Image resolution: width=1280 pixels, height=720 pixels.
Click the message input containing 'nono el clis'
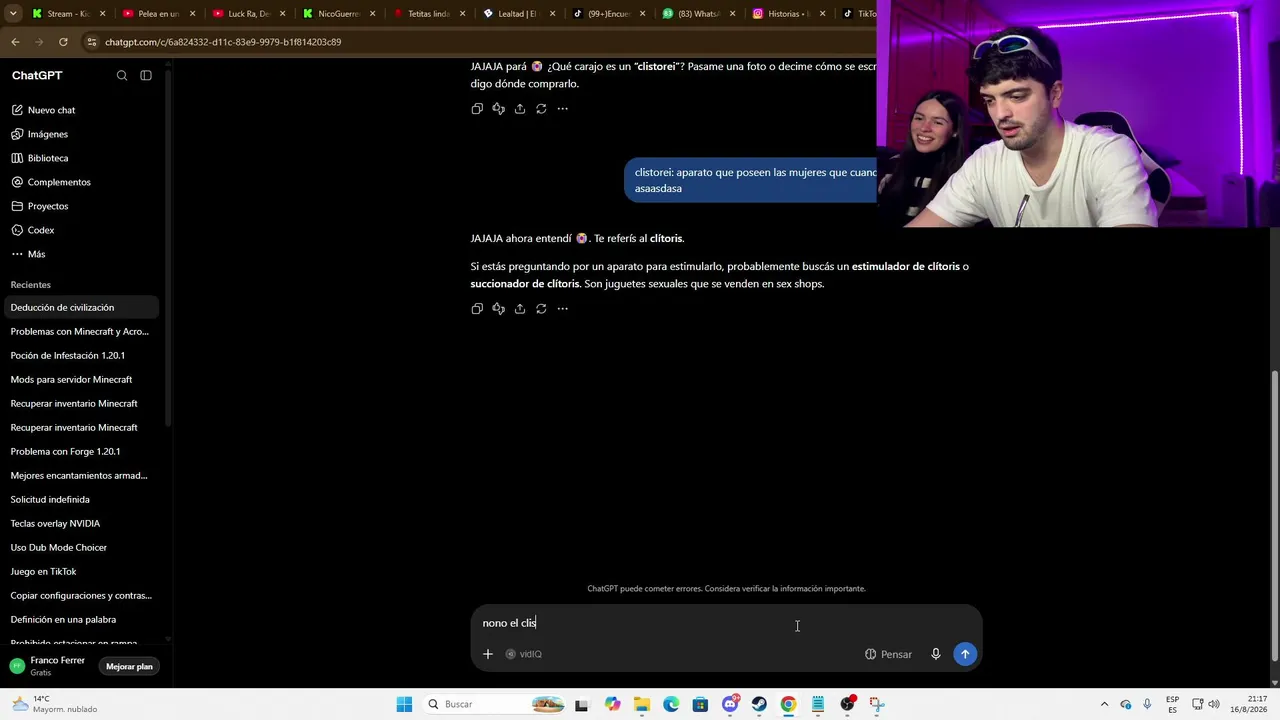pyautogui.click(x=726, y=623)
